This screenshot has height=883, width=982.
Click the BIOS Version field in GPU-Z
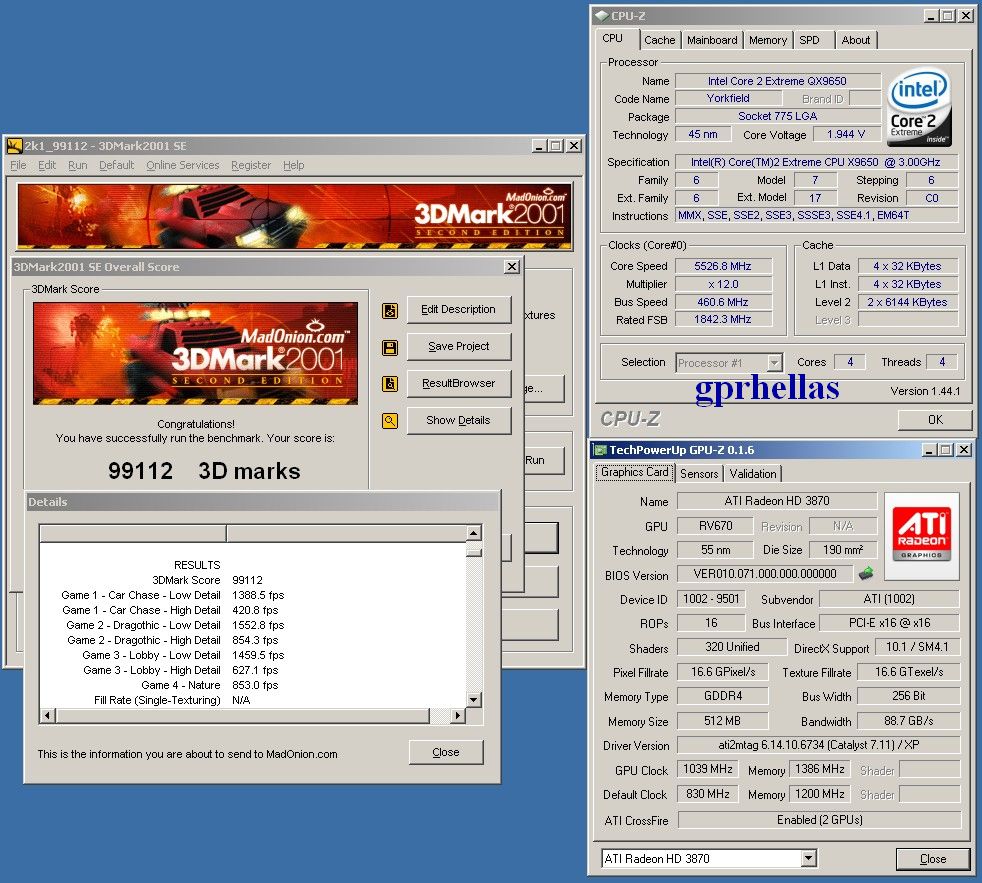click(765, 574)
